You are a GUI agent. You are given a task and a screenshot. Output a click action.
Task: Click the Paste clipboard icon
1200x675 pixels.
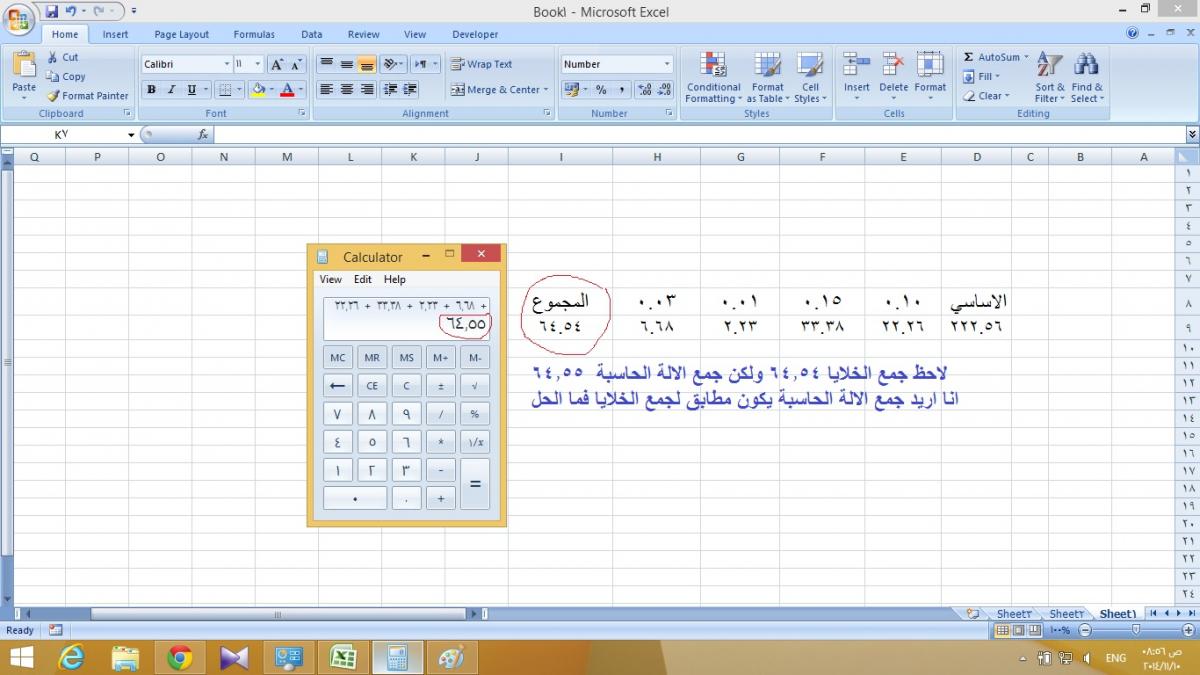(24, 66)
